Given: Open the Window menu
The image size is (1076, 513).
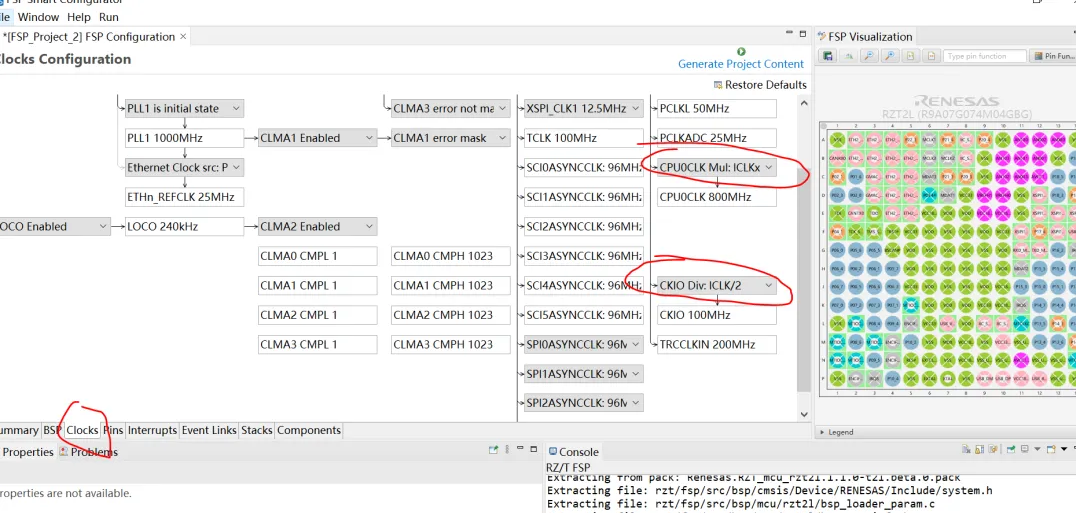Looking at the screenshot, I should [x=38, y=17].
